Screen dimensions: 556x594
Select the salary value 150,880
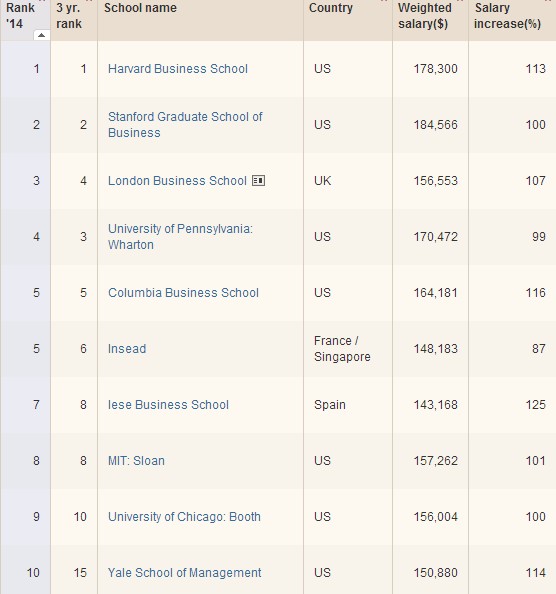point(435,573)
